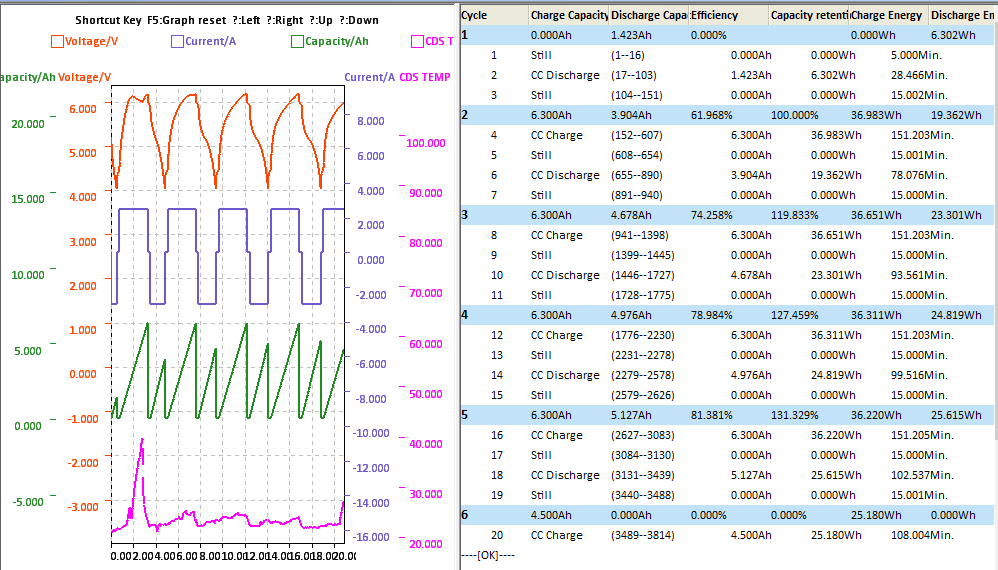Collapse the Cycle 4 group row
Viewport: 998px width, 570px height.
(x=465, y=315)
